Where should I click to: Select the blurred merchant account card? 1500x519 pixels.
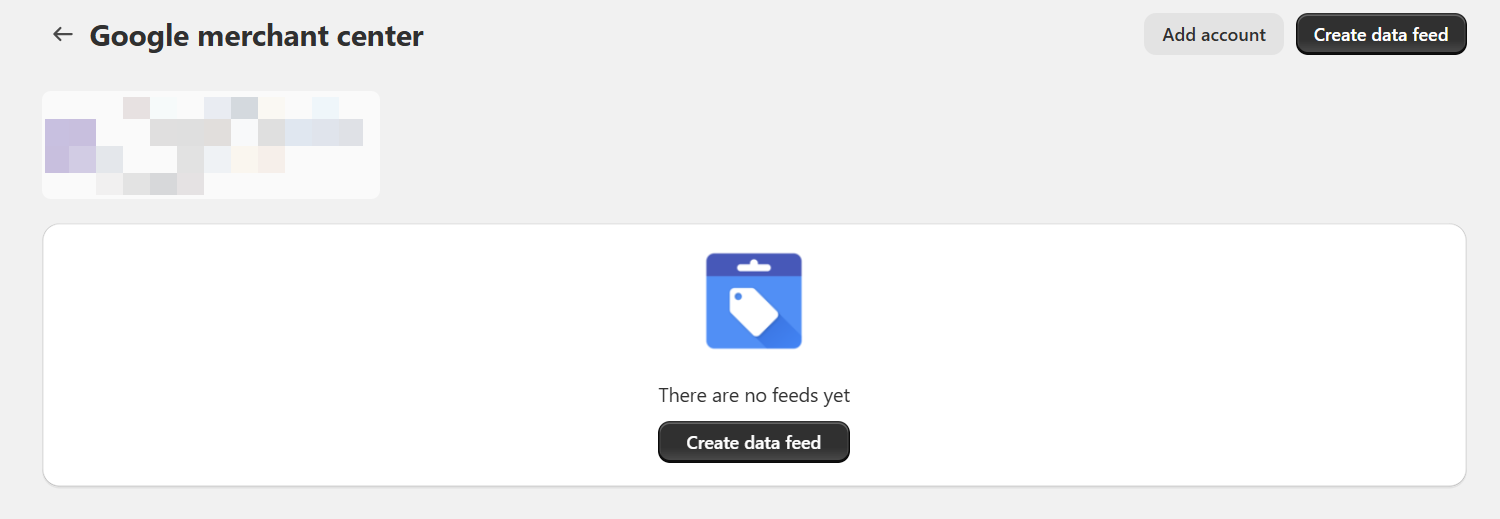click(211, 145)
